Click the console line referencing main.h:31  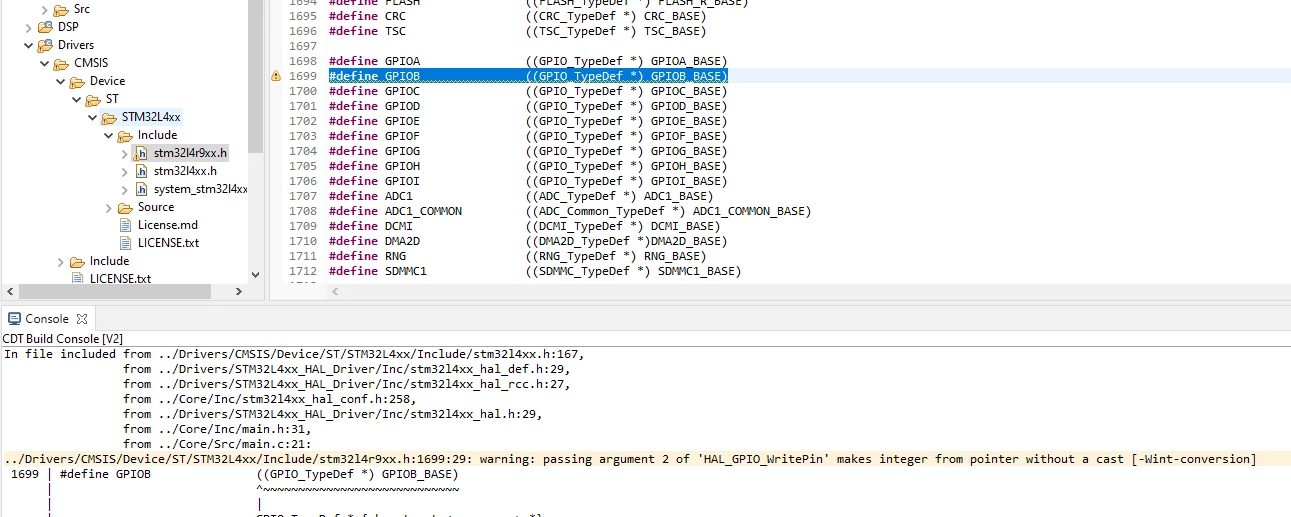(218, 429)
